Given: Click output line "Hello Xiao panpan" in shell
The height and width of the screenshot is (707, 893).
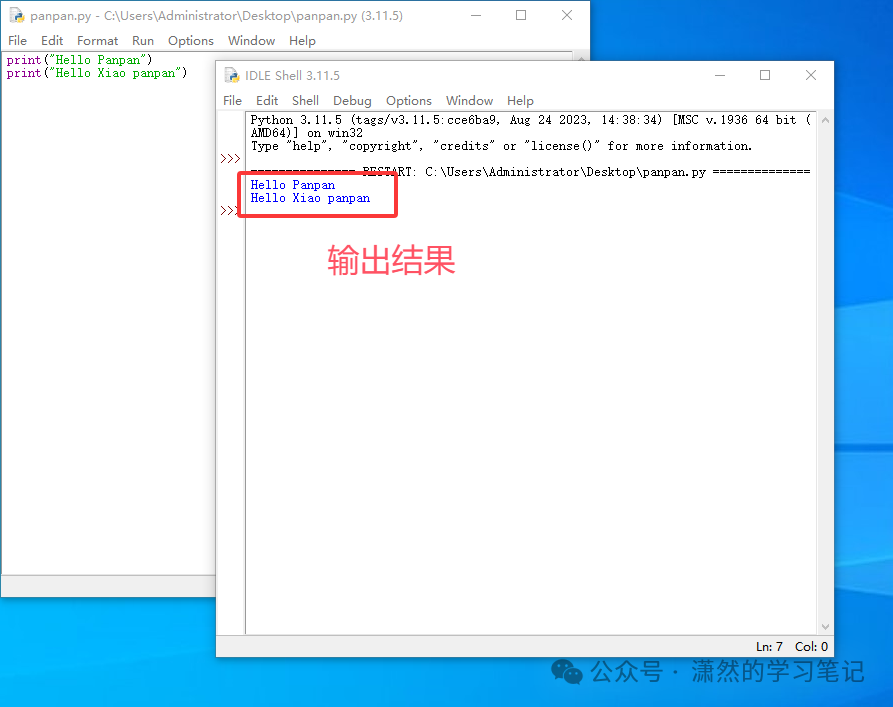Looking at the screenshot, I should click(310, 198).
